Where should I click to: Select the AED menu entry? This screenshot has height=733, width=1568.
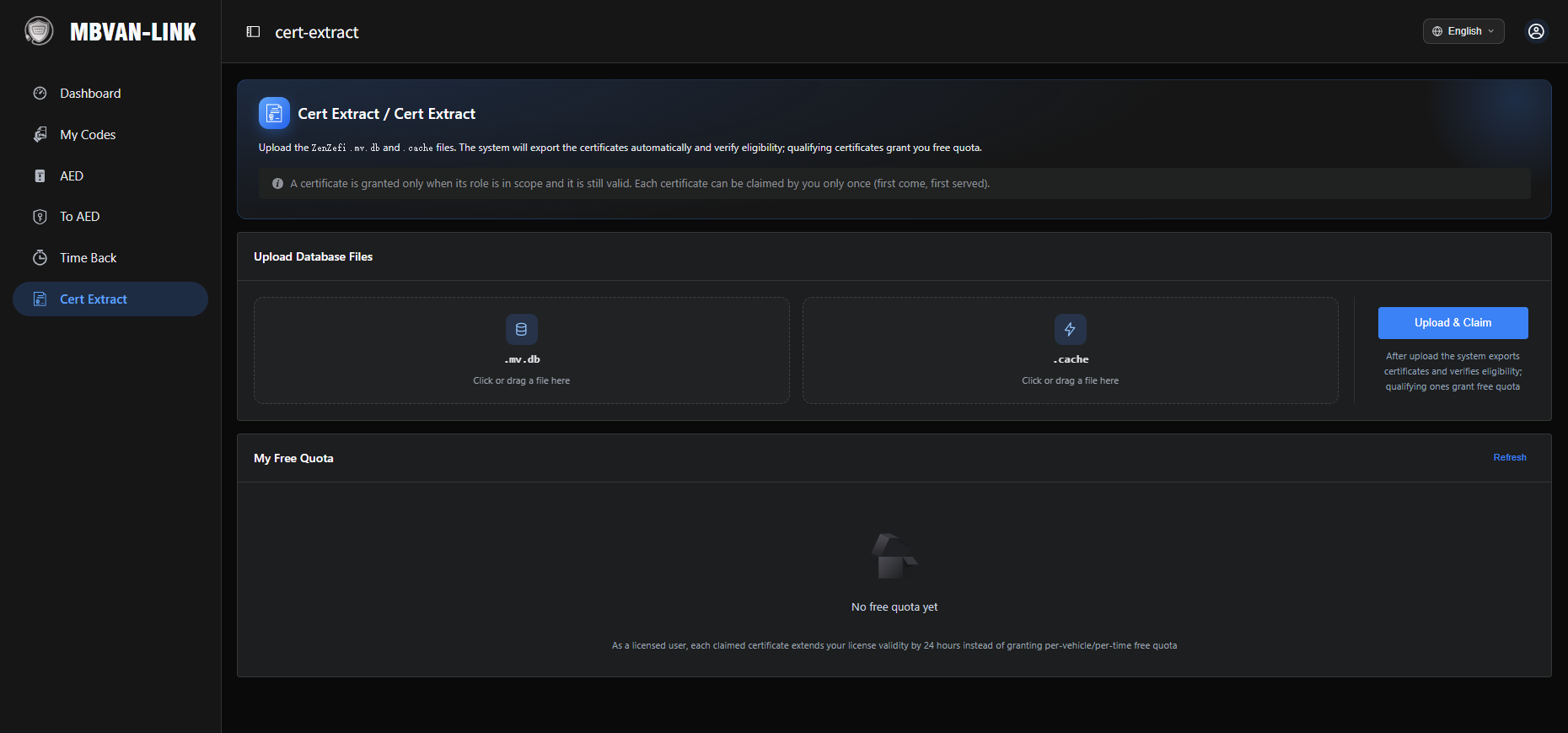coord(110,175)
